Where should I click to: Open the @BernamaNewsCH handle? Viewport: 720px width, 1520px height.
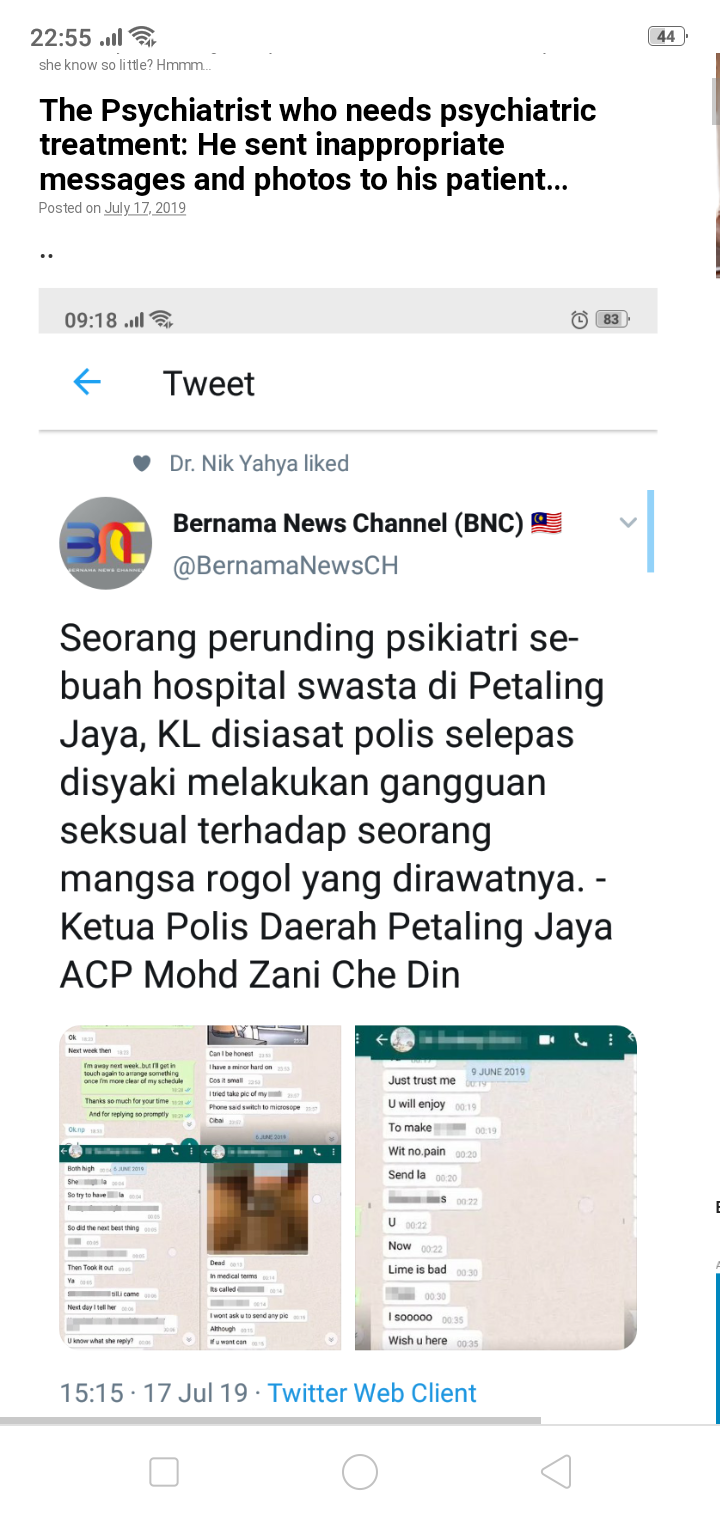(x=286, y=566)
